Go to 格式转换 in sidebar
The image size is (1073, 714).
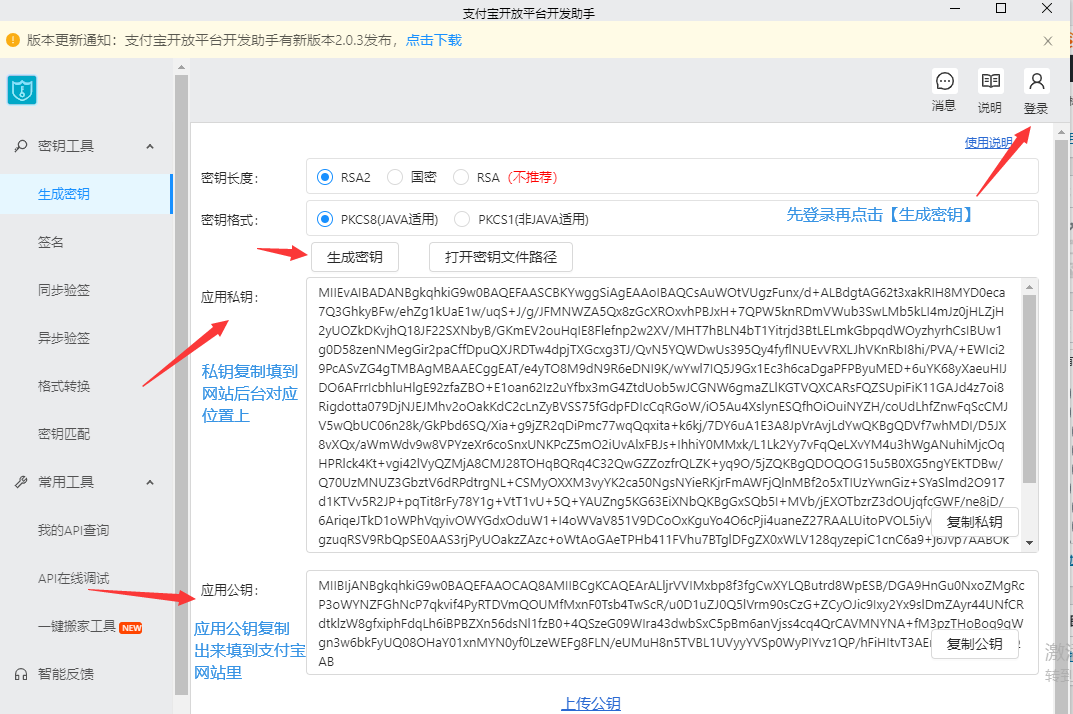click(x=64, y=386)
